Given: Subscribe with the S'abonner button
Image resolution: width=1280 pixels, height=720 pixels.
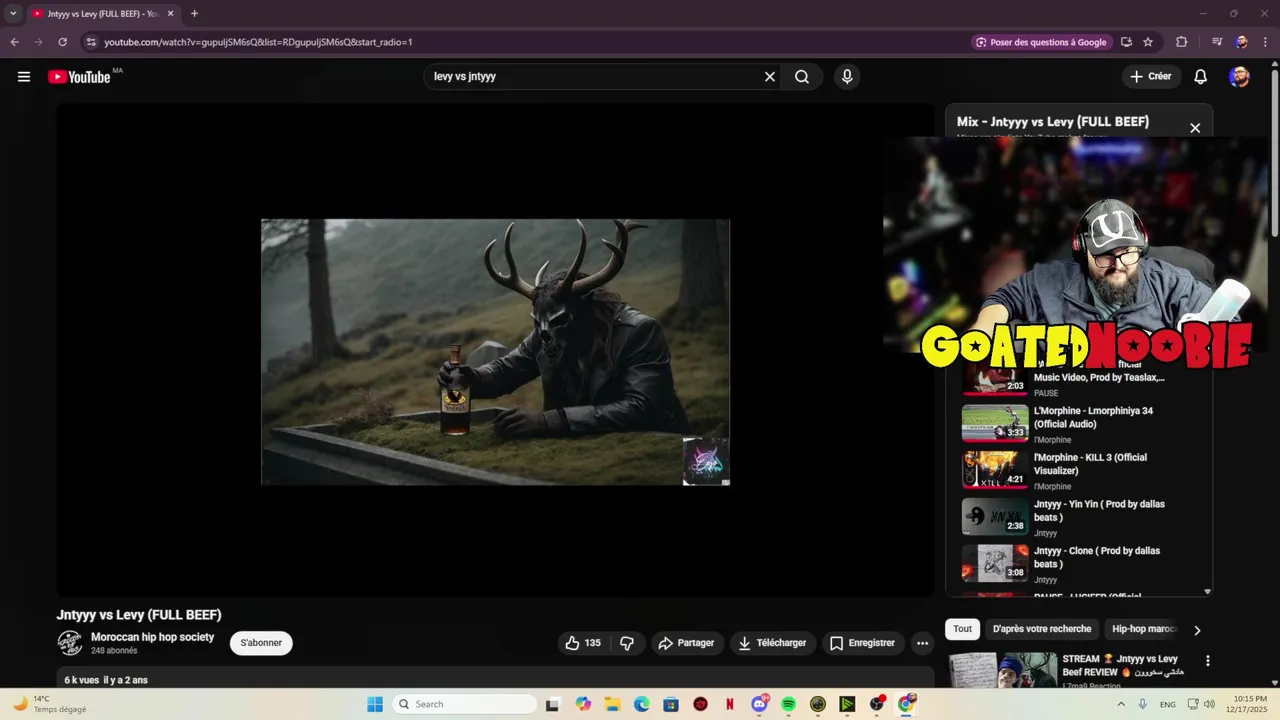Looking at the screenshot, I should (x=261, y=643).
